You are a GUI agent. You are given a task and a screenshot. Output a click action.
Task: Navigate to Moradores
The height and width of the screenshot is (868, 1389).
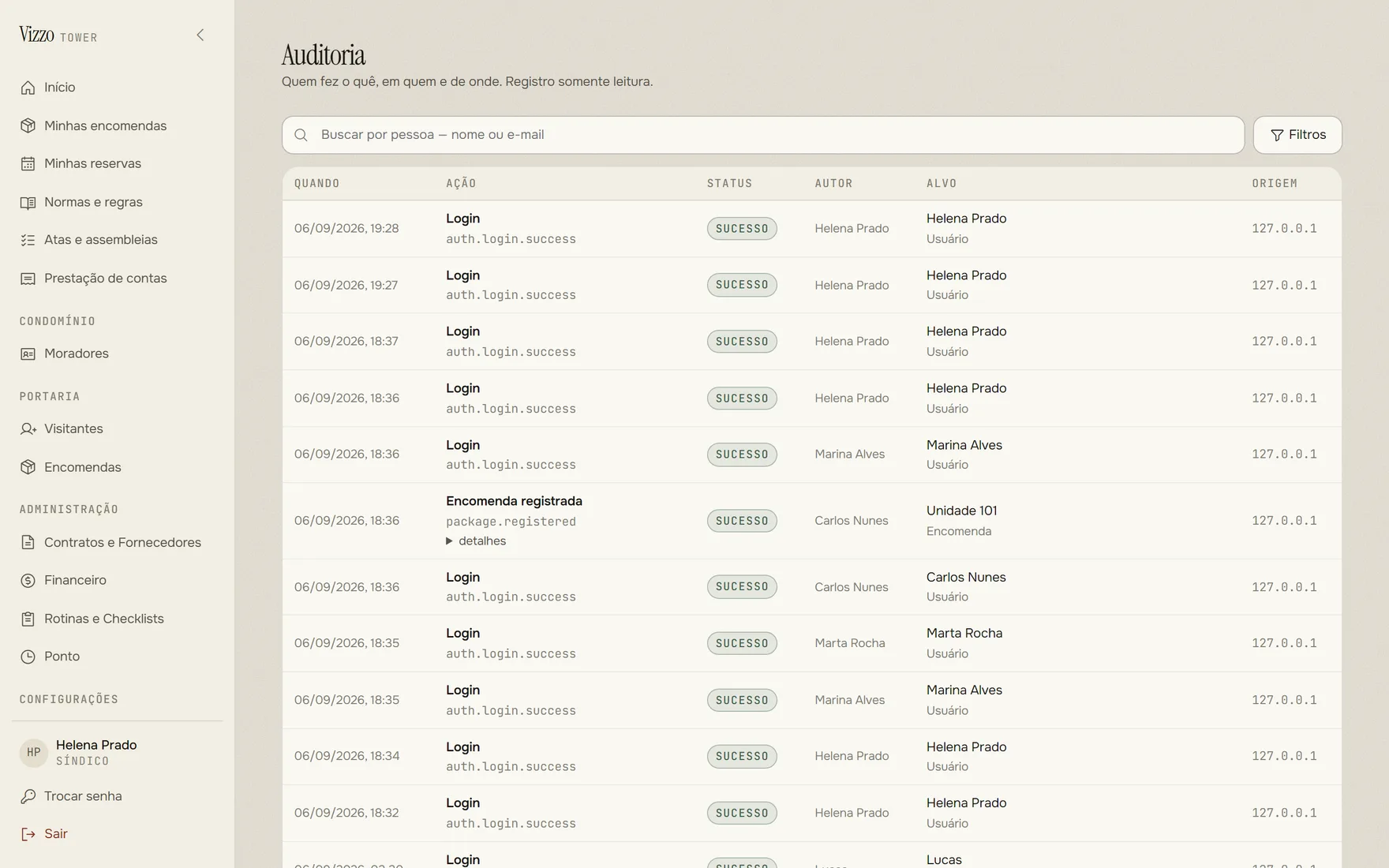click(x=76, y=354)
